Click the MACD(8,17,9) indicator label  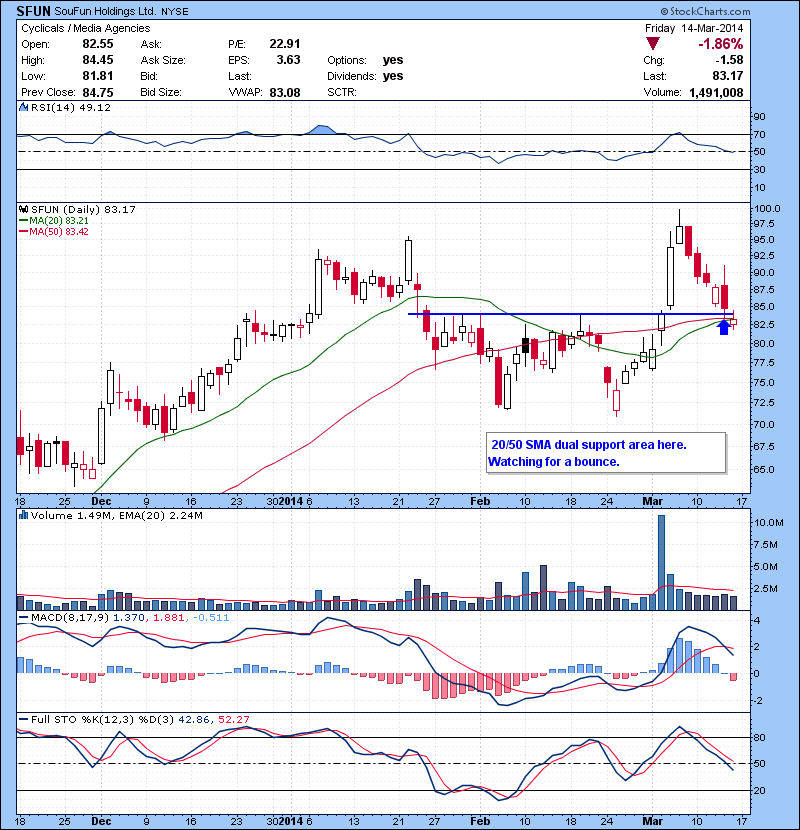click(x=71, y=617)
